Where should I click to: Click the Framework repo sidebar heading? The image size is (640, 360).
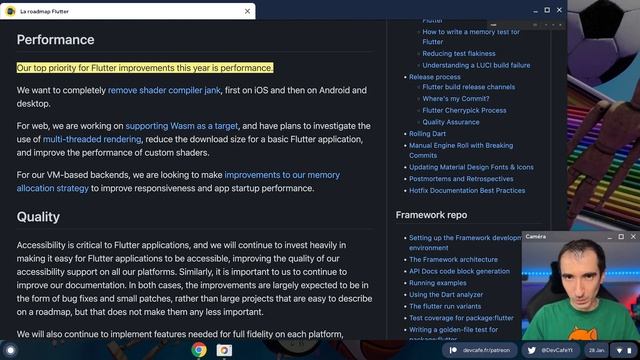[431, 215]
